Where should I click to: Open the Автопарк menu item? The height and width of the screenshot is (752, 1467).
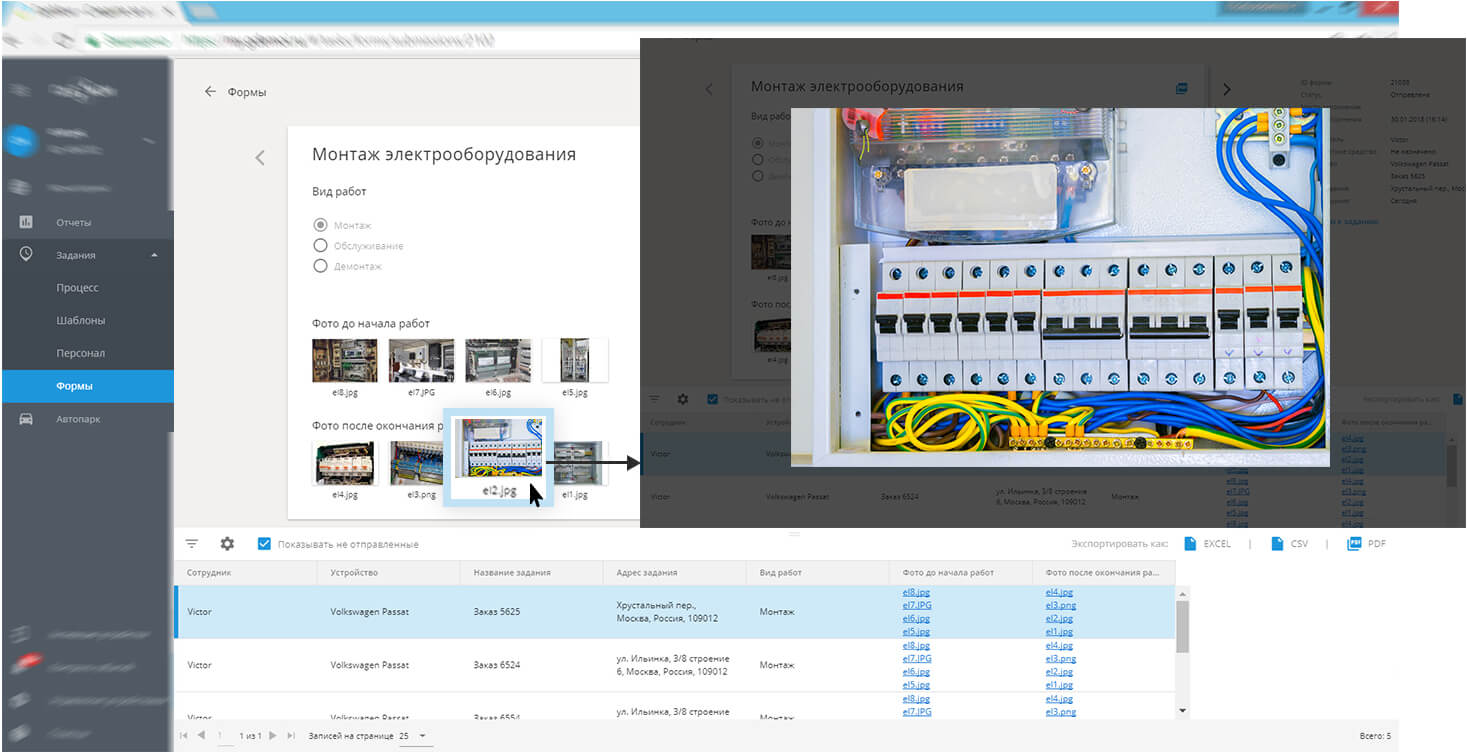click(x=78, y=419)
